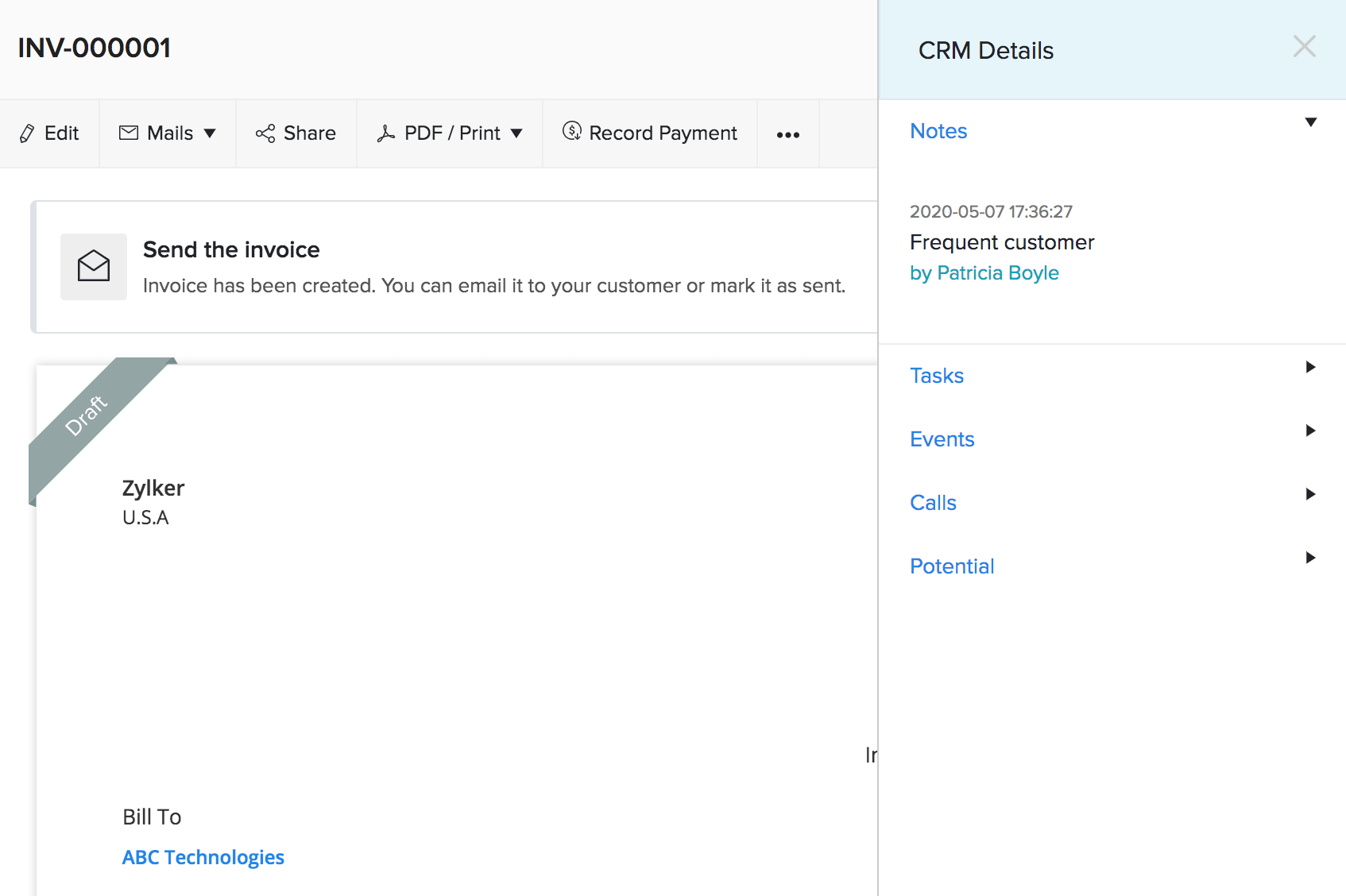Click Record Payment
Image resolution: width=1346 pixels, height=896 pixels.
click(x=663, y=133)
